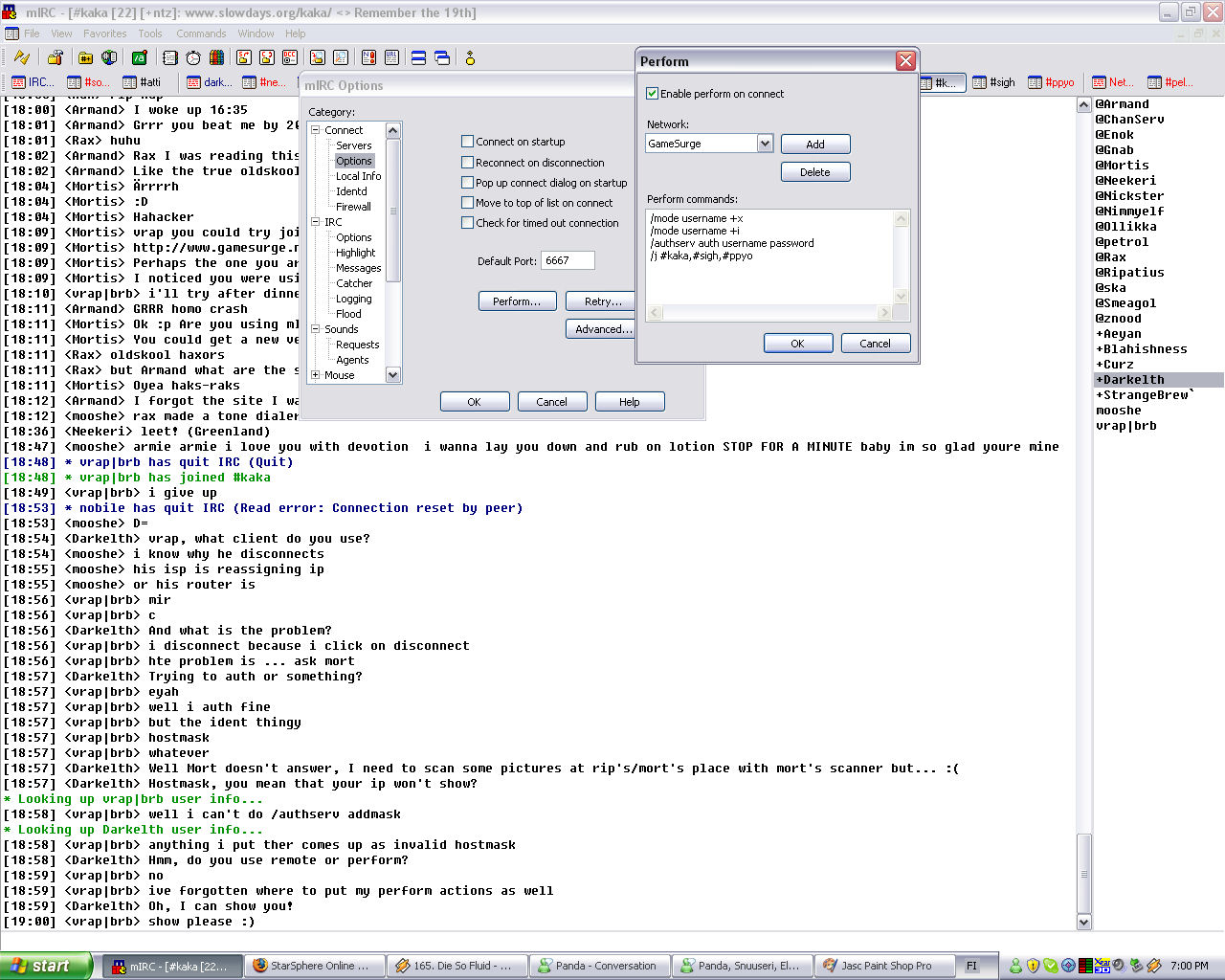Image resolution: width=1225 pixels, height=980 pixels.
Task: Expand the Mouse category tree node
Action: [316, 375]
